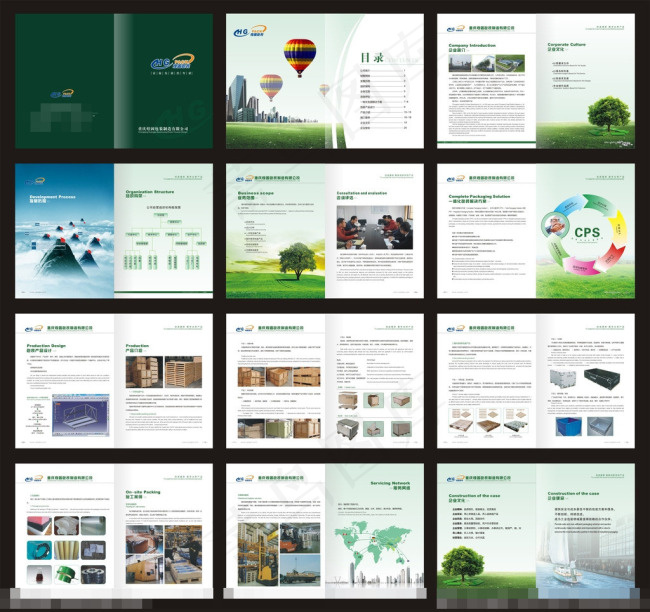Click the 目录 contents heading
The height and width of the screenshot is (612, 650).
point(372,57)
